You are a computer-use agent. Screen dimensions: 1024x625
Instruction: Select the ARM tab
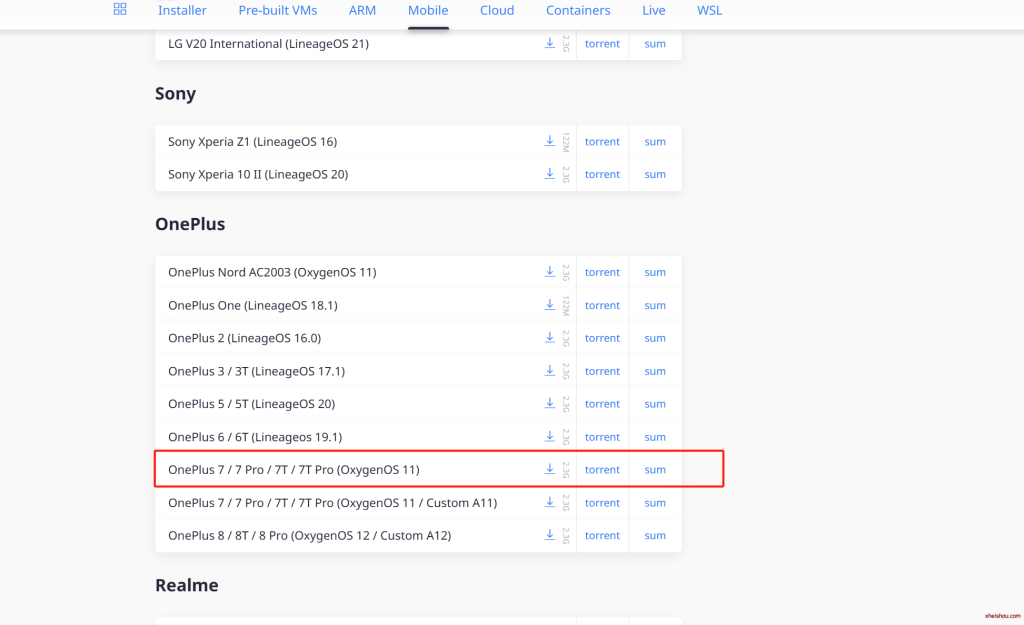(362, 10)
